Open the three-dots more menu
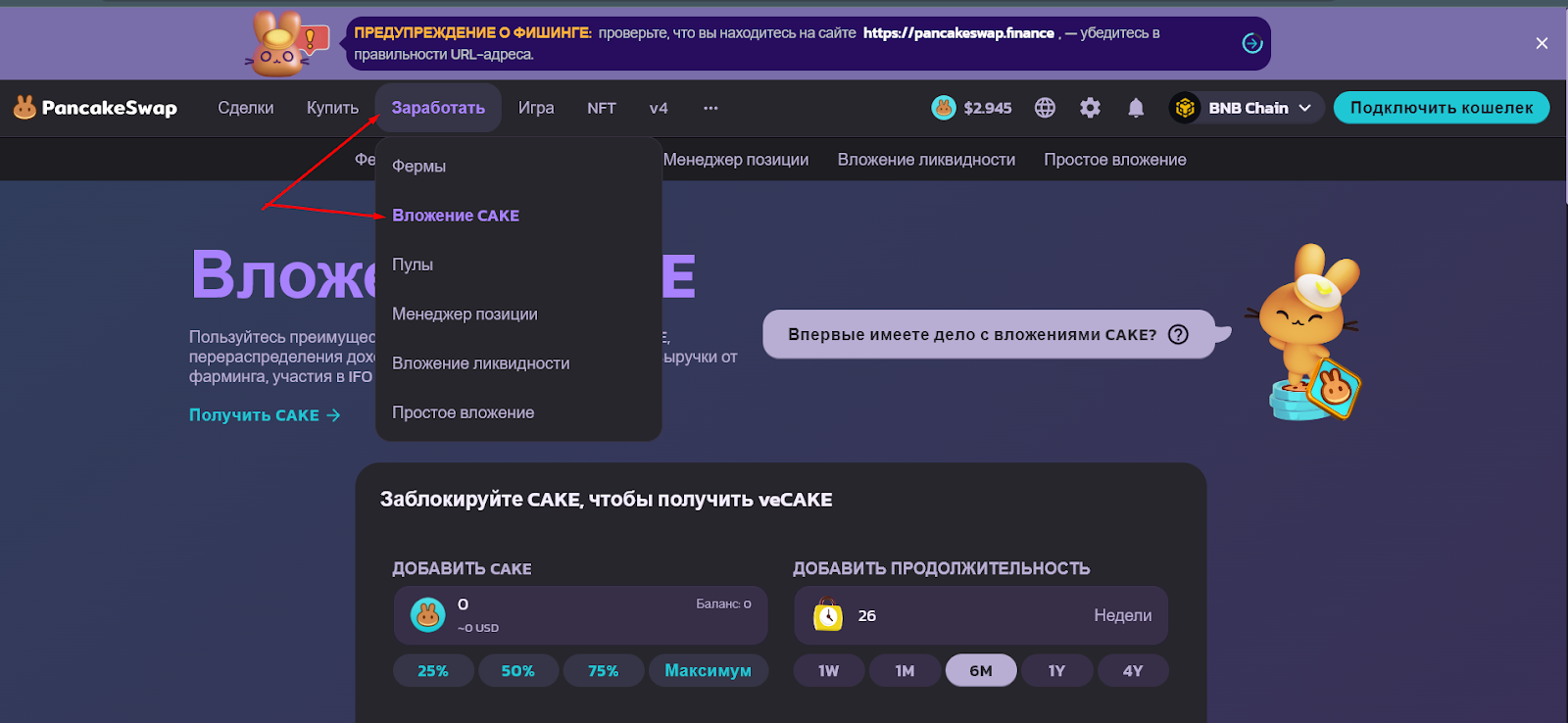The image size is (1568, 723). [x=710, y=108]
